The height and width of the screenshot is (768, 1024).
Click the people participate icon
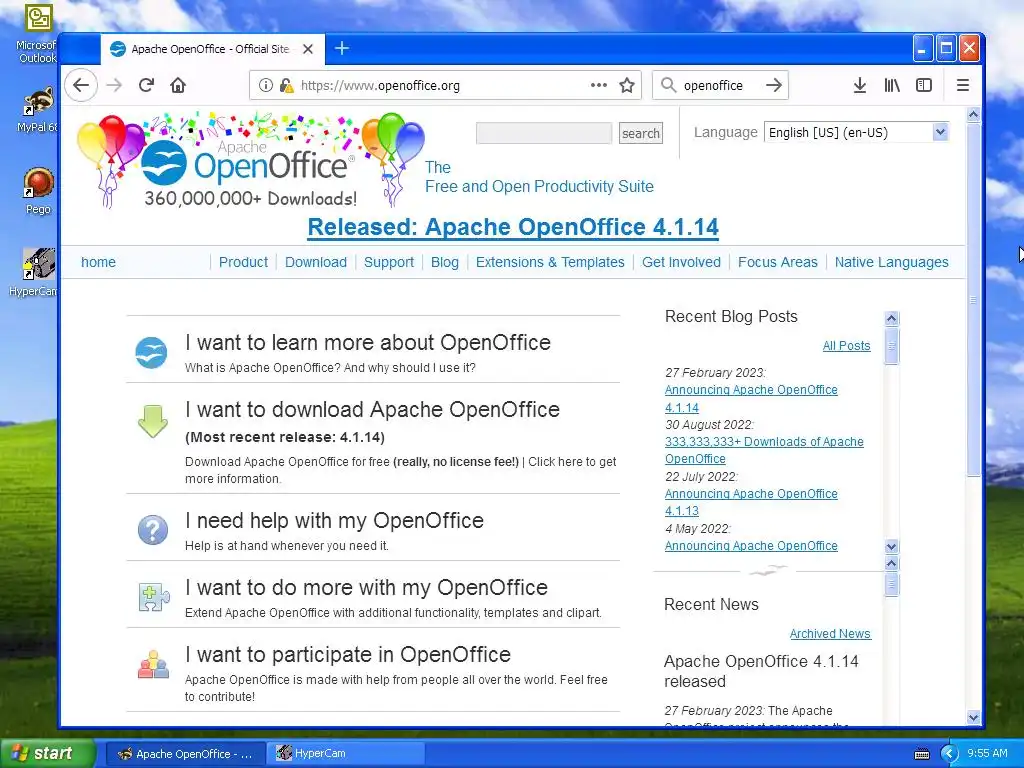(153, 664)
